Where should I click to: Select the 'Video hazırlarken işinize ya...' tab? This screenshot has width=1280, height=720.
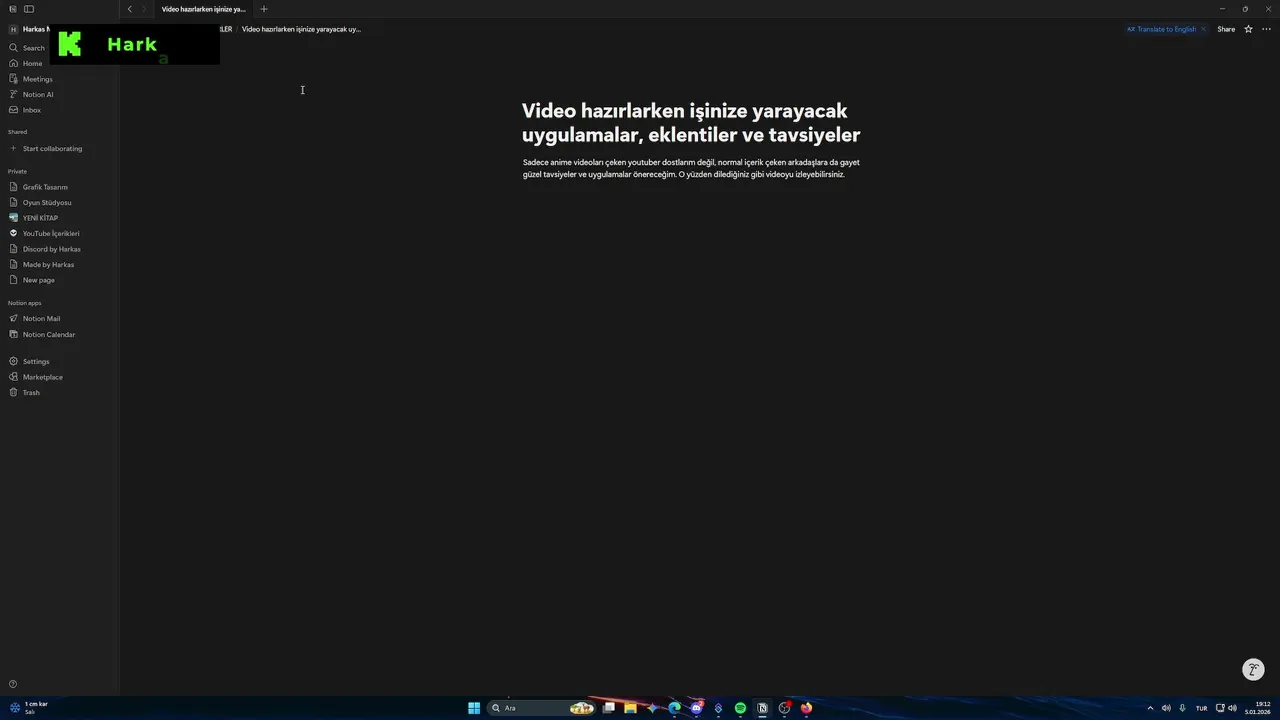coord(203,9)
